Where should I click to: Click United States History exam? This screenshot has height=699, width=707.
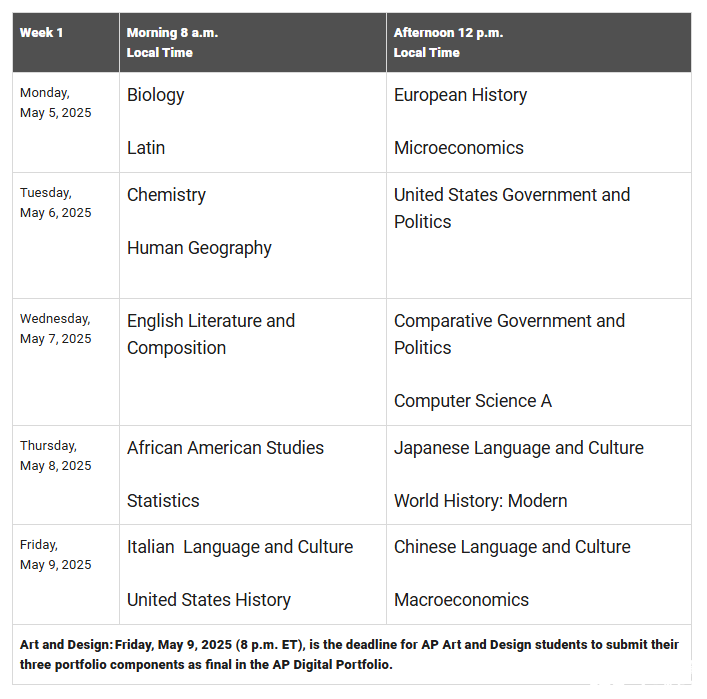click(x=209, y=600)
